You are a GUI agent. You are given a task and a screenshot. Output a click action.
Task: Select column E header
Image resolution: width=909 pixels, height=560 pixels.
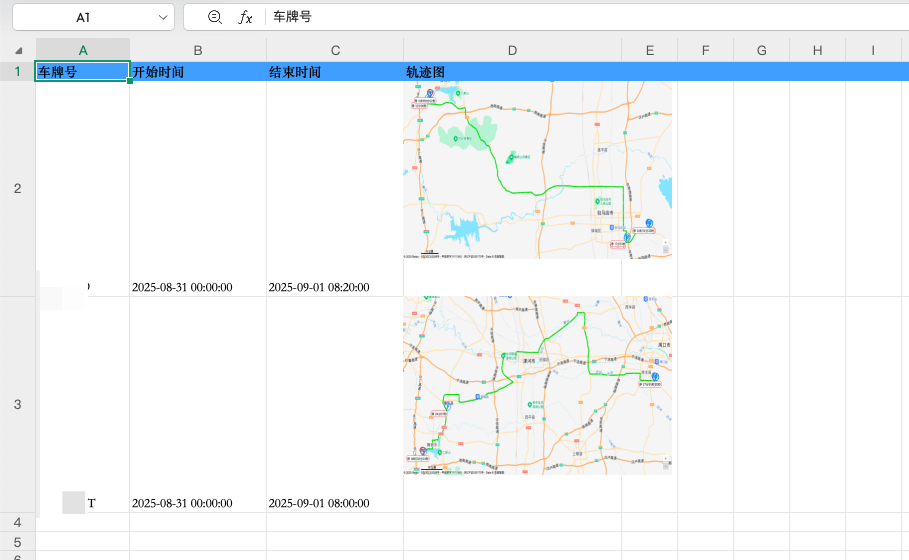click(x=650, y=50)
